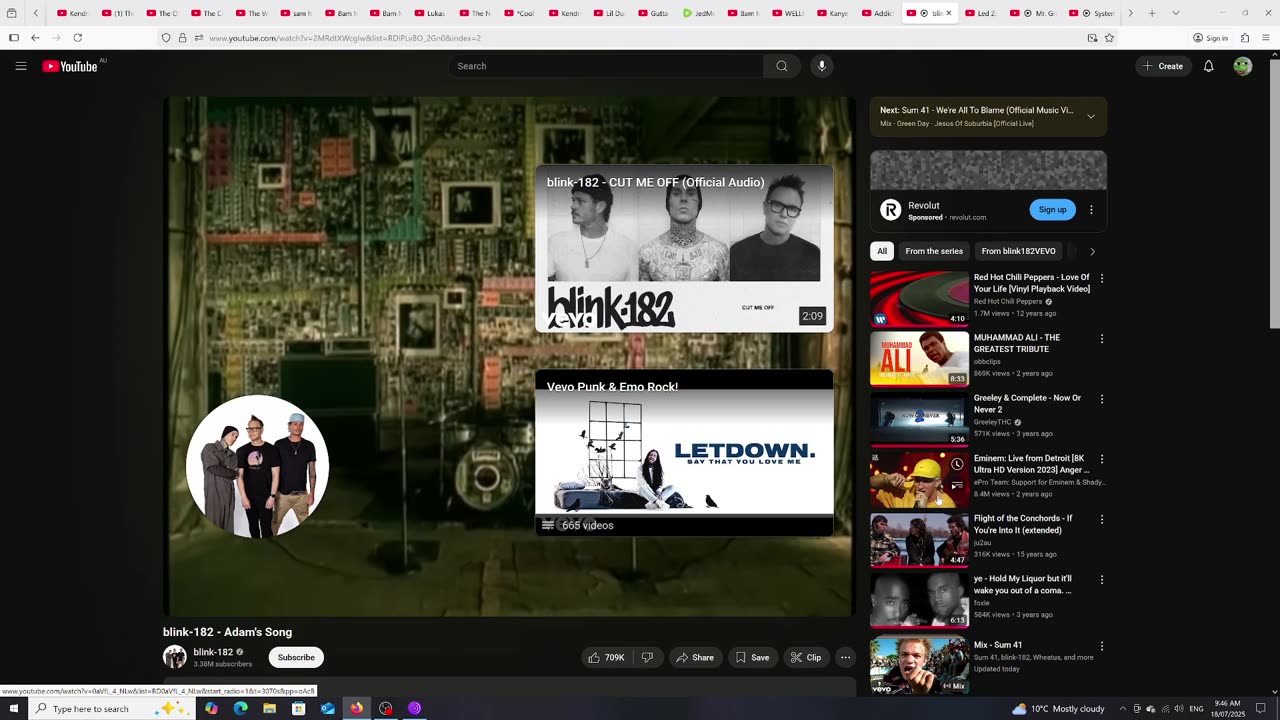Start voice search with the microphone icon
1280x720 pixels.
point(822,66)
